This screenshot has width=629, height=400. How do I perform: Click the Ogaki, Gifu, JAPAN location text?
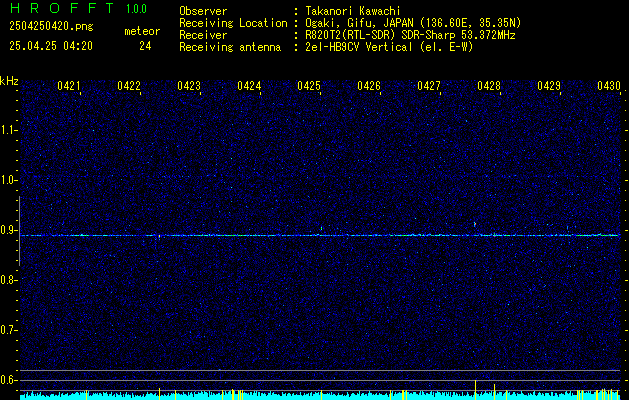pos(413,23)
